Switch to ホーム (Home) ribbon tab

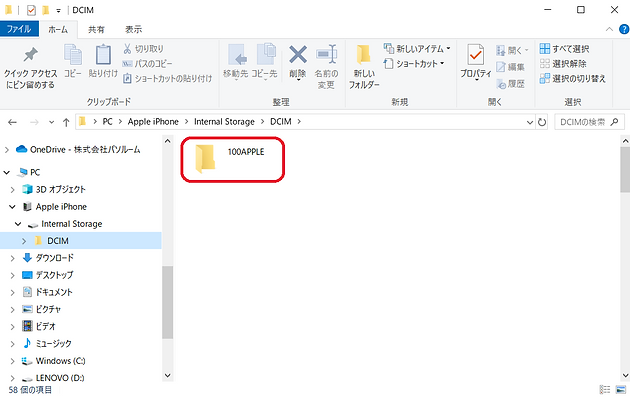tap(58, 29)
